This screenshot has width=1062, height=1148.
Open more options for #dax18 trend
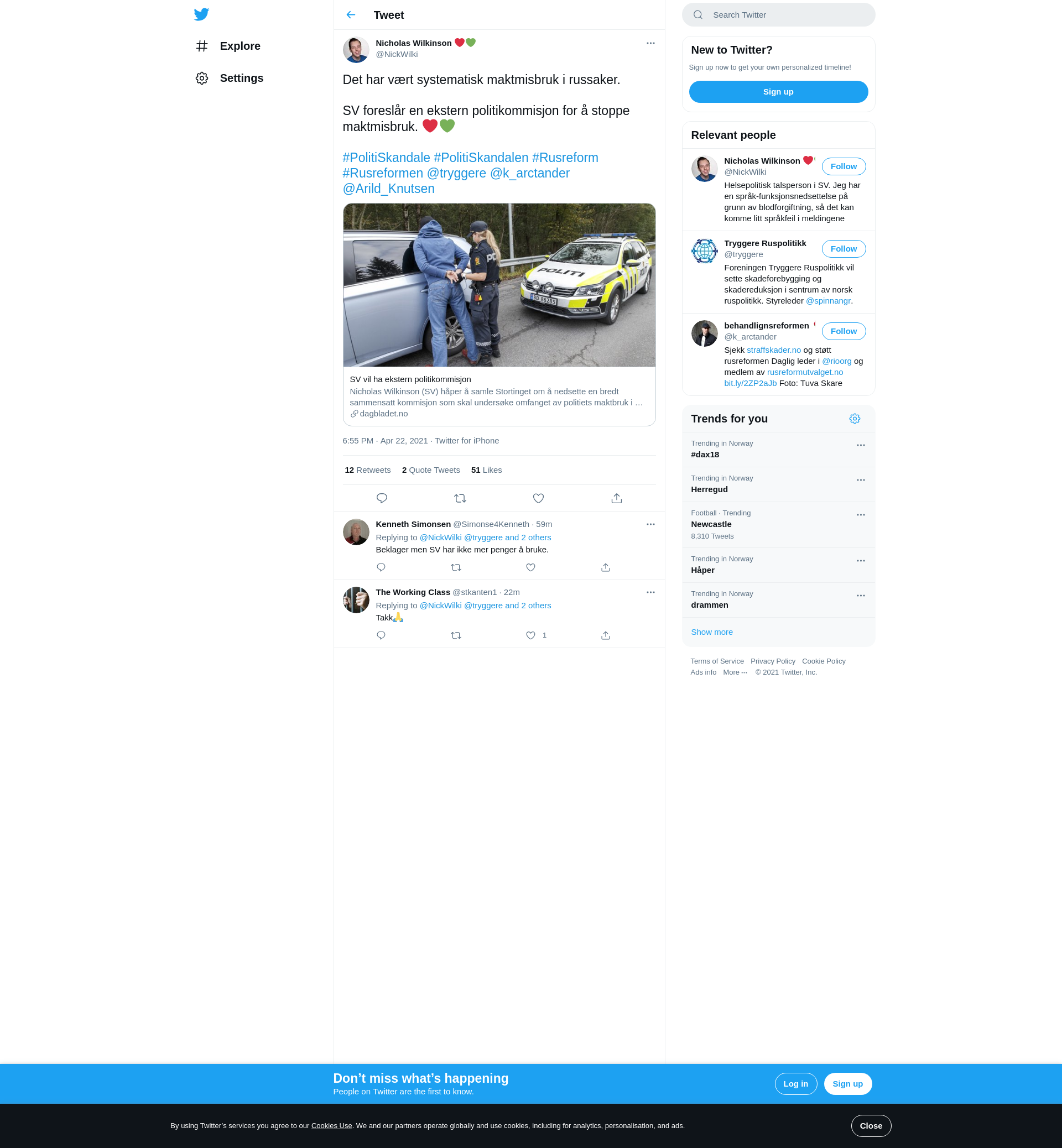(860, 445)
